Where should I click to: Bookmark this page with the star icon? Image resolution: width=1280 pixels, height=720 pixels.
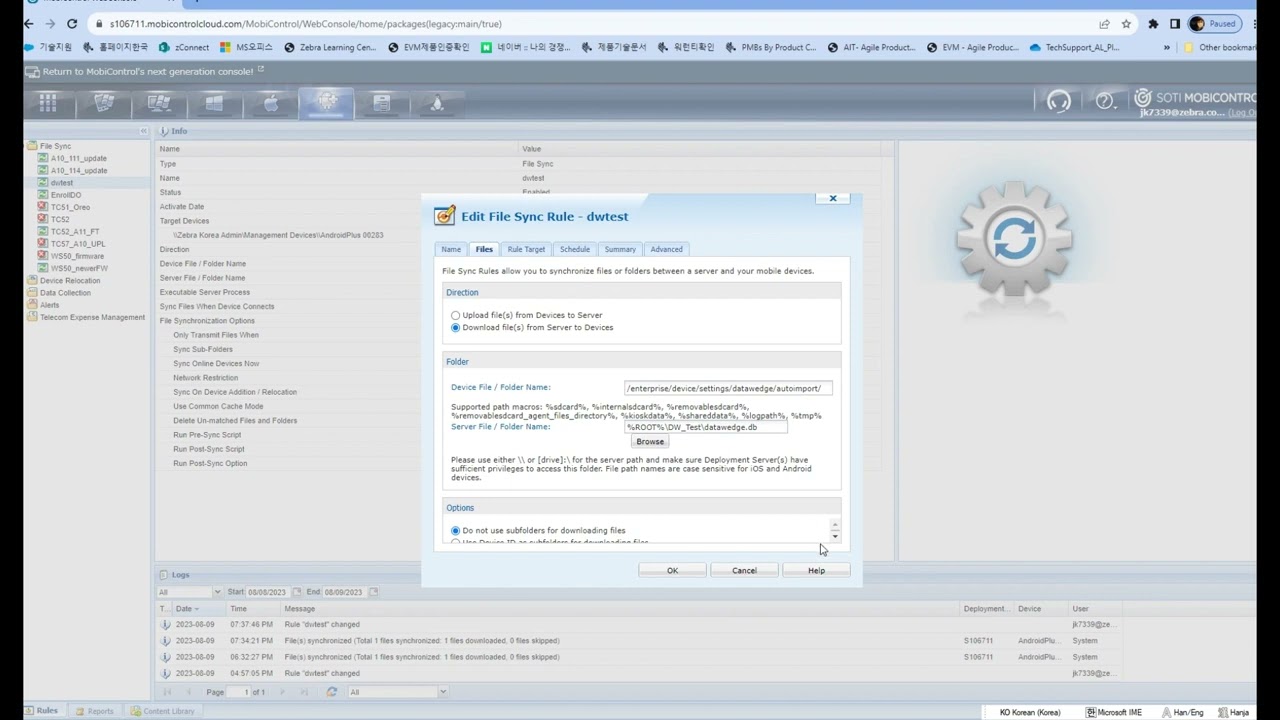pos(1126,23)
